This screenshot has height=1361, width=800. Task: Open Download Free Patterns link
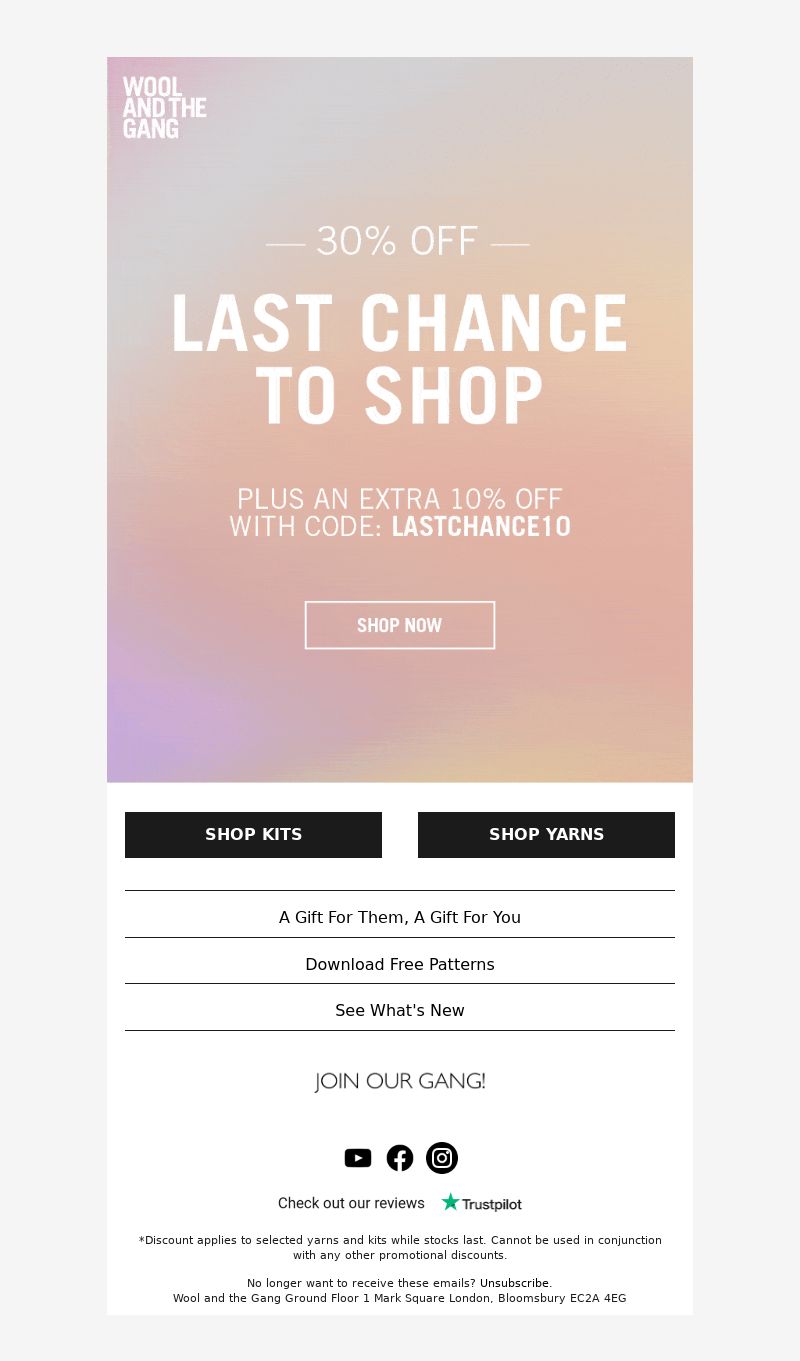[x=400, y=964]
